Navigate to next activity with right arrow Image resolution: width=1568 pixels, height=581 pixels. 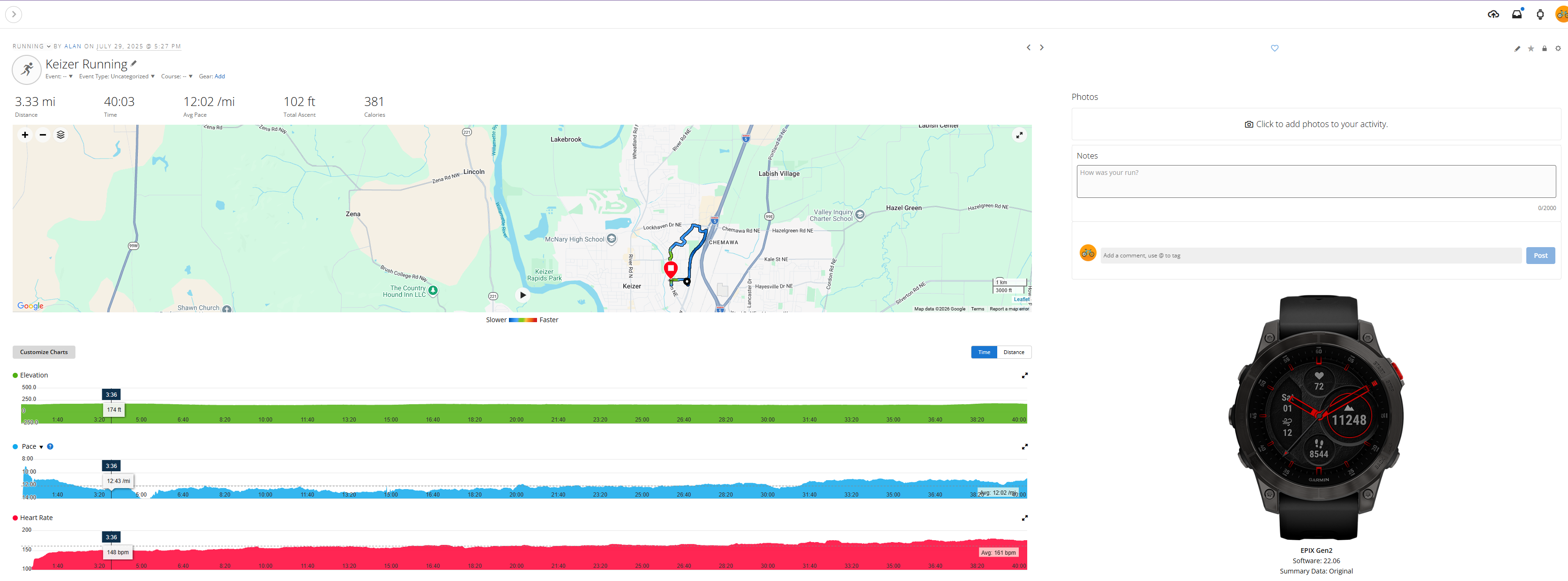pyautogui.click(x=1042, y=47)
